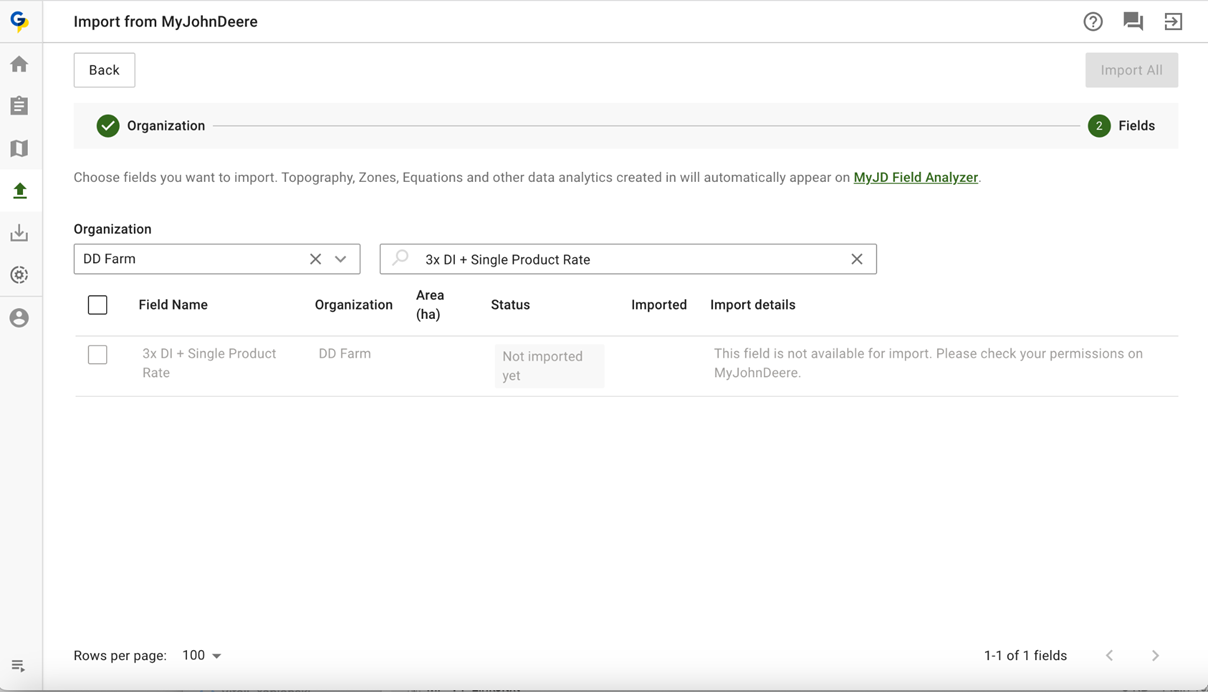This screenshot has width=1208, height=692.
Task: Select the Fields step
Action: point(1122,126)
